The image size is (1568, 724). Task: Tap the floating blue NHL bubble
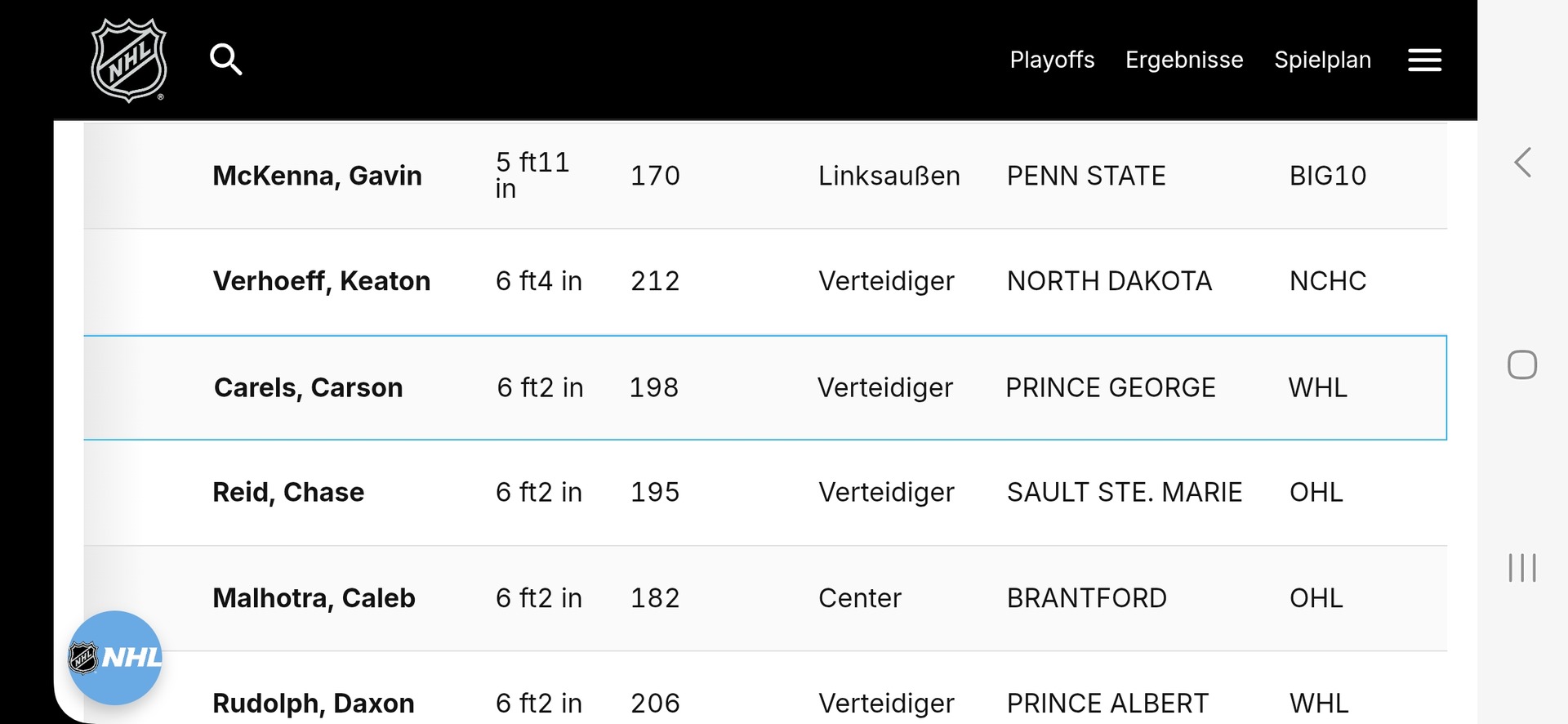point(115,658)
